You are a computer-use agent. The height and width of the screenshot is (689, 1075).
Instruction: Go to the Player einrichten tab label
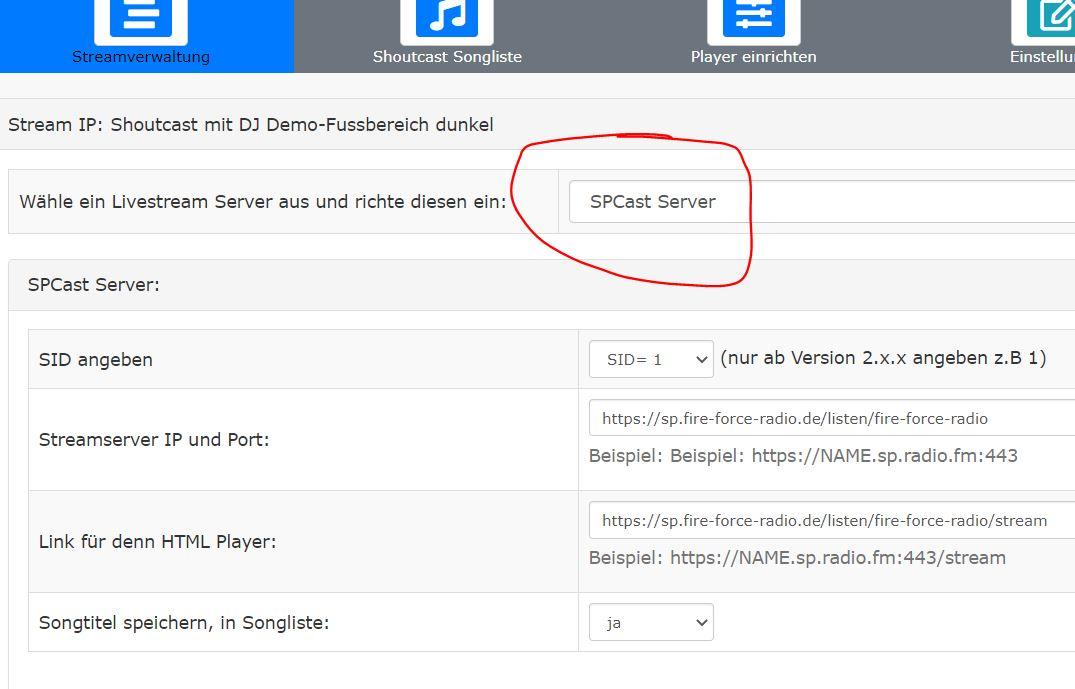pos(753,57)
